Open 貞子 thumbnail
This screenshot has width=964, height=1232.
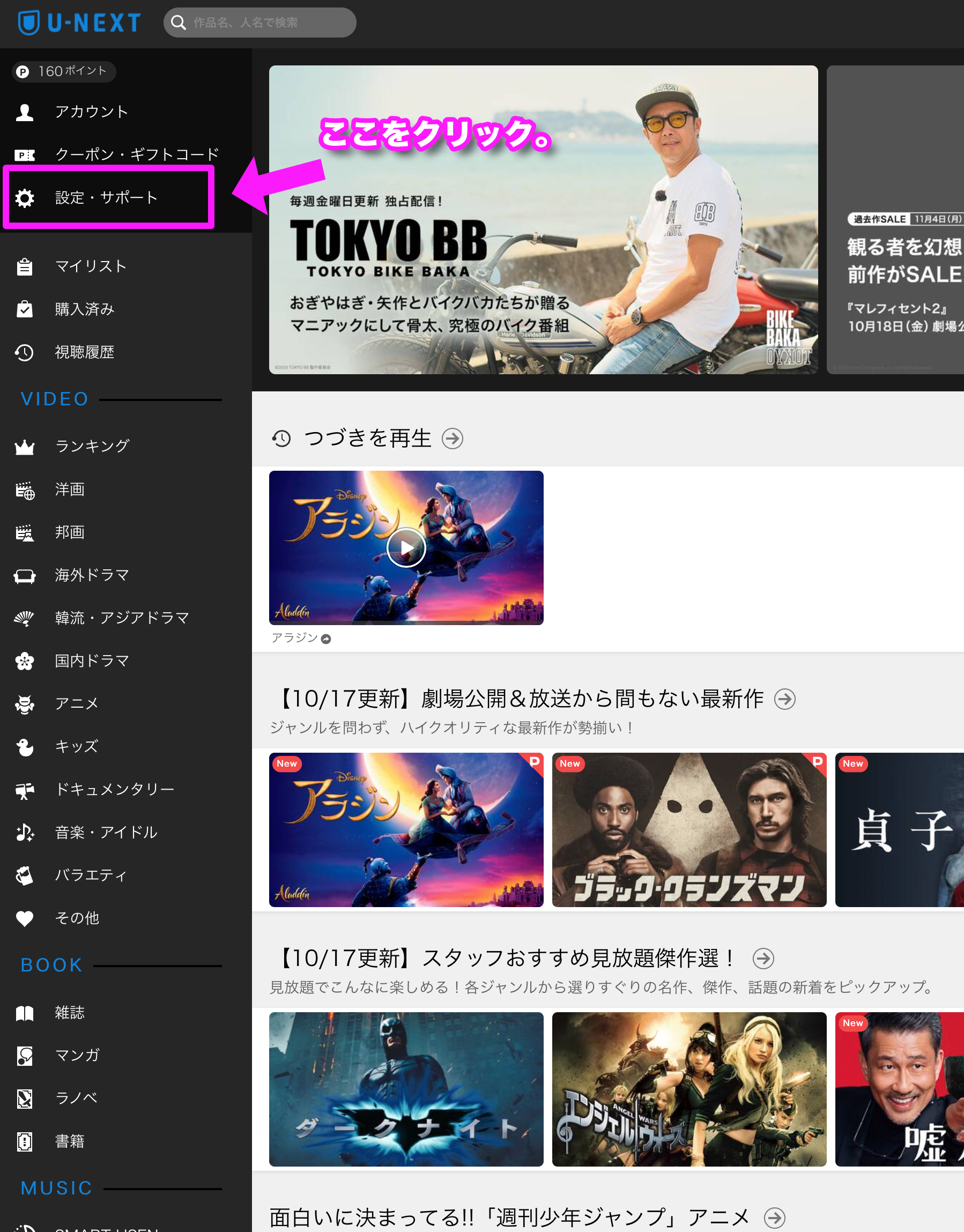900,830
